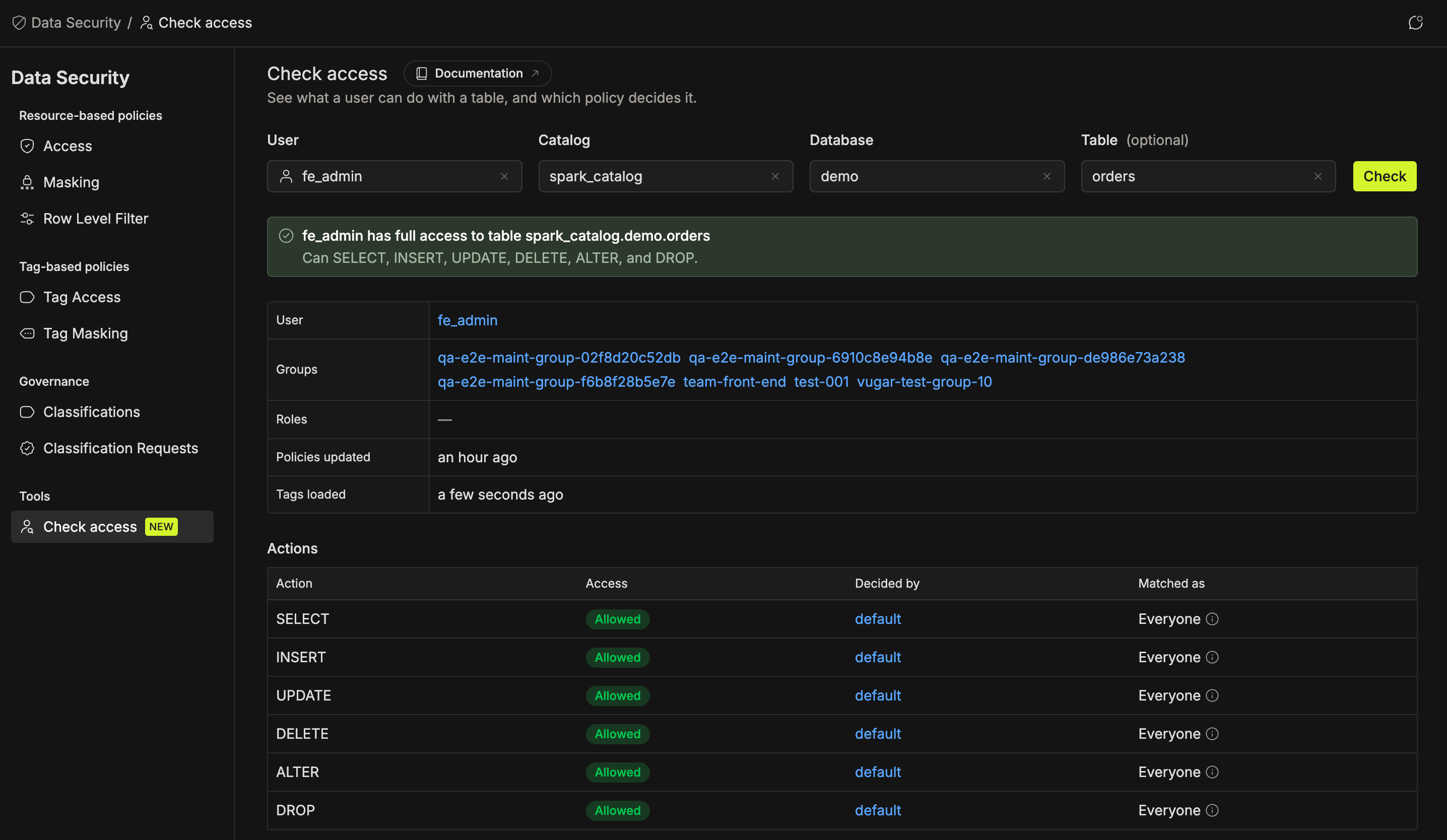
Task: Open Classification Requests page
Action: click(x=112, y=448)
